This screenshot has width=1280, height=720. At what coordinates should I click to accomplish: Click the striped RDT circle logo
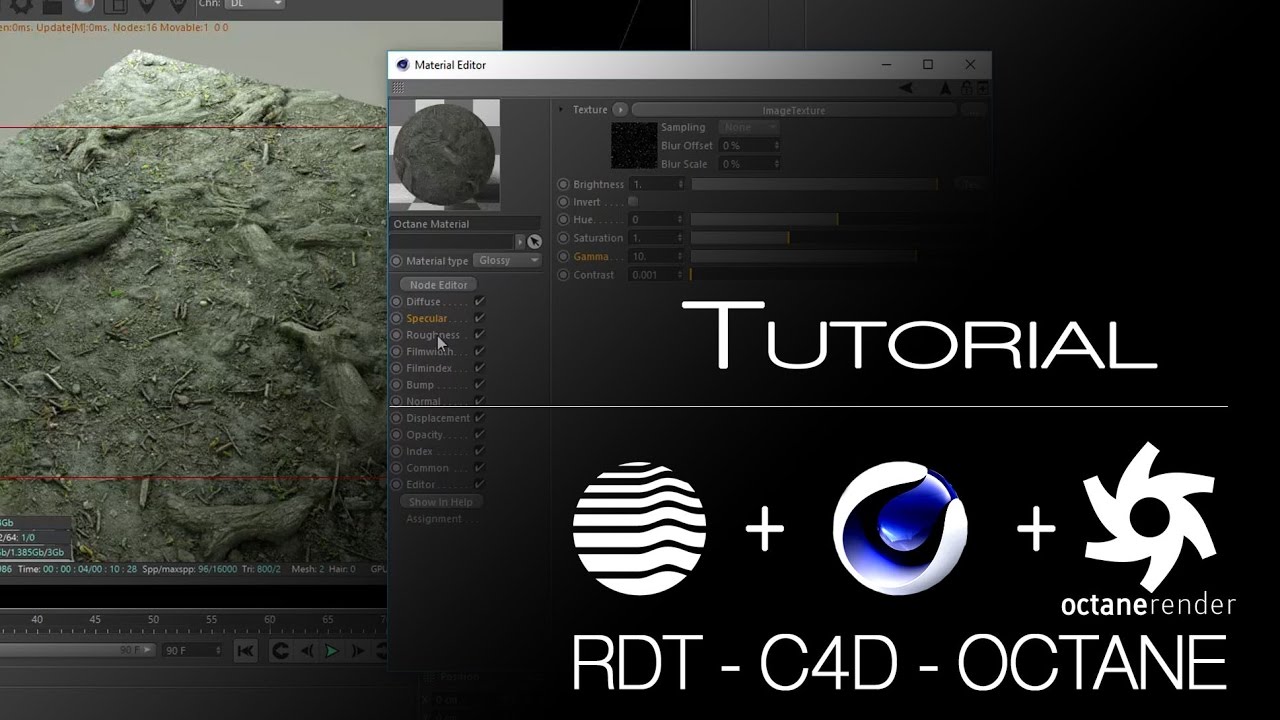pyautogui.click(x=640, y=528)
